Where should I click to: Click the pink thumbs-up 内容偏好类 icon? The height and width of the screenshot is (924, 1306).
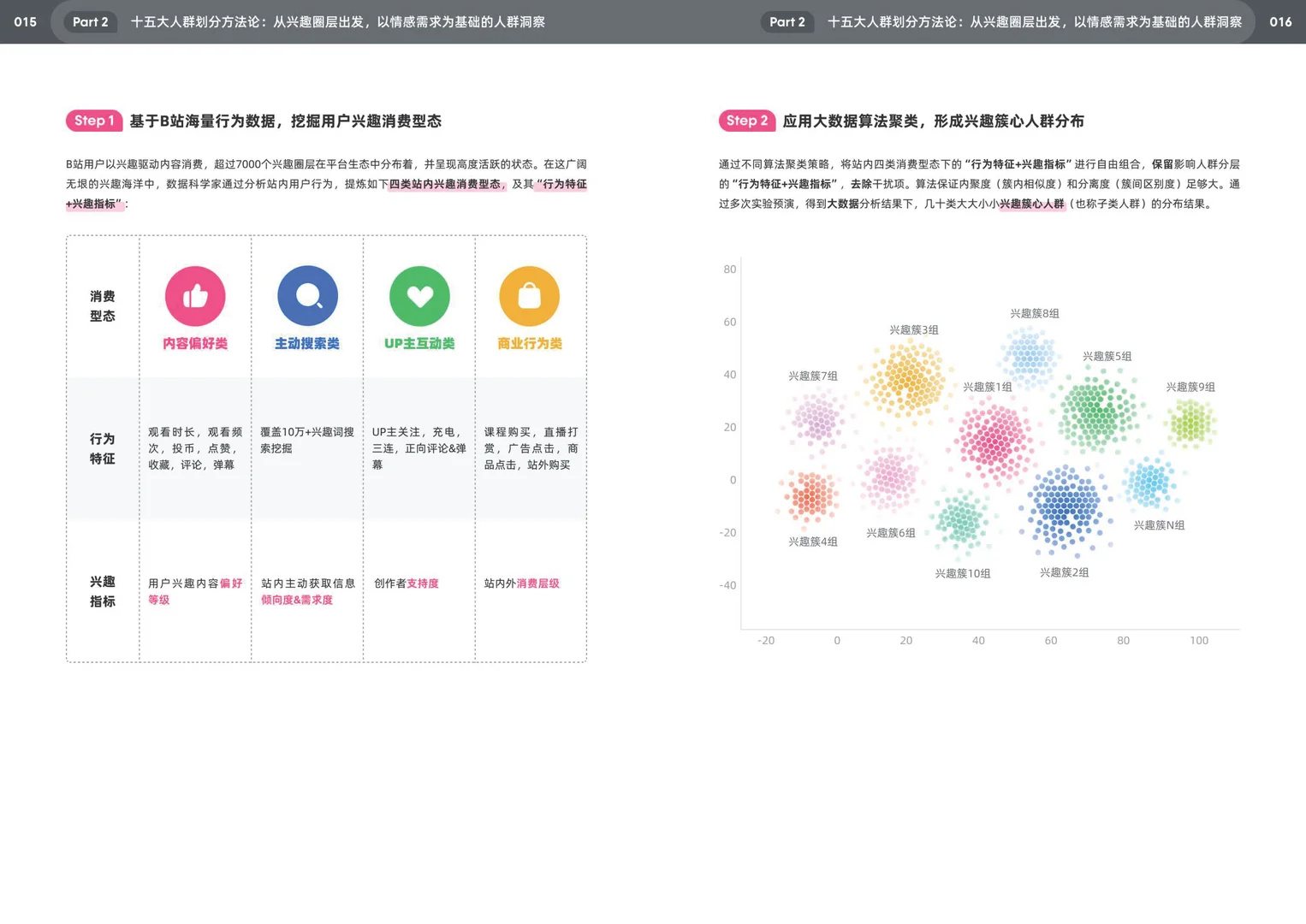[x=195, y=295]
